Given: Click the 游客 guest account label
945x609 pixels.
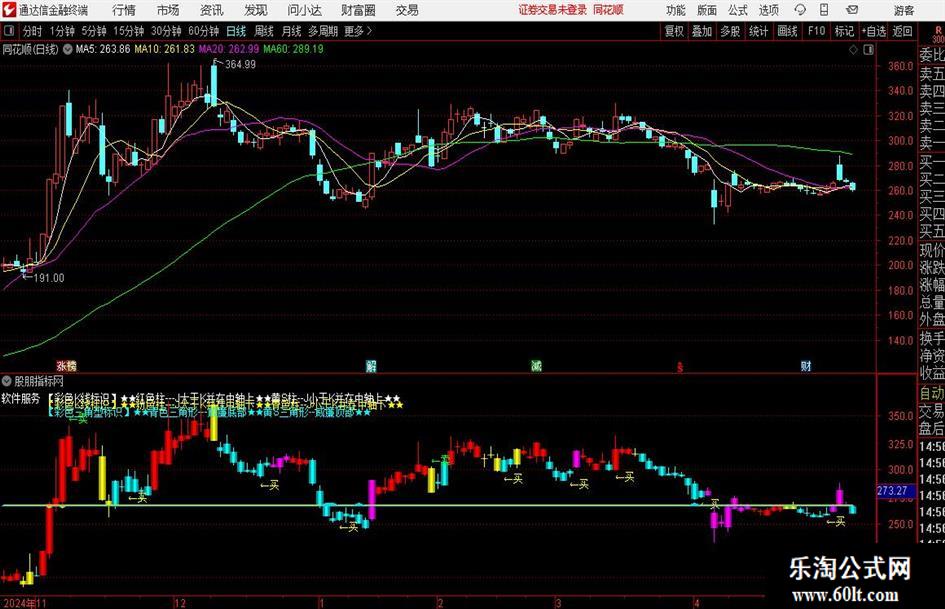Looking at the screenshot, I should [904, 10].
